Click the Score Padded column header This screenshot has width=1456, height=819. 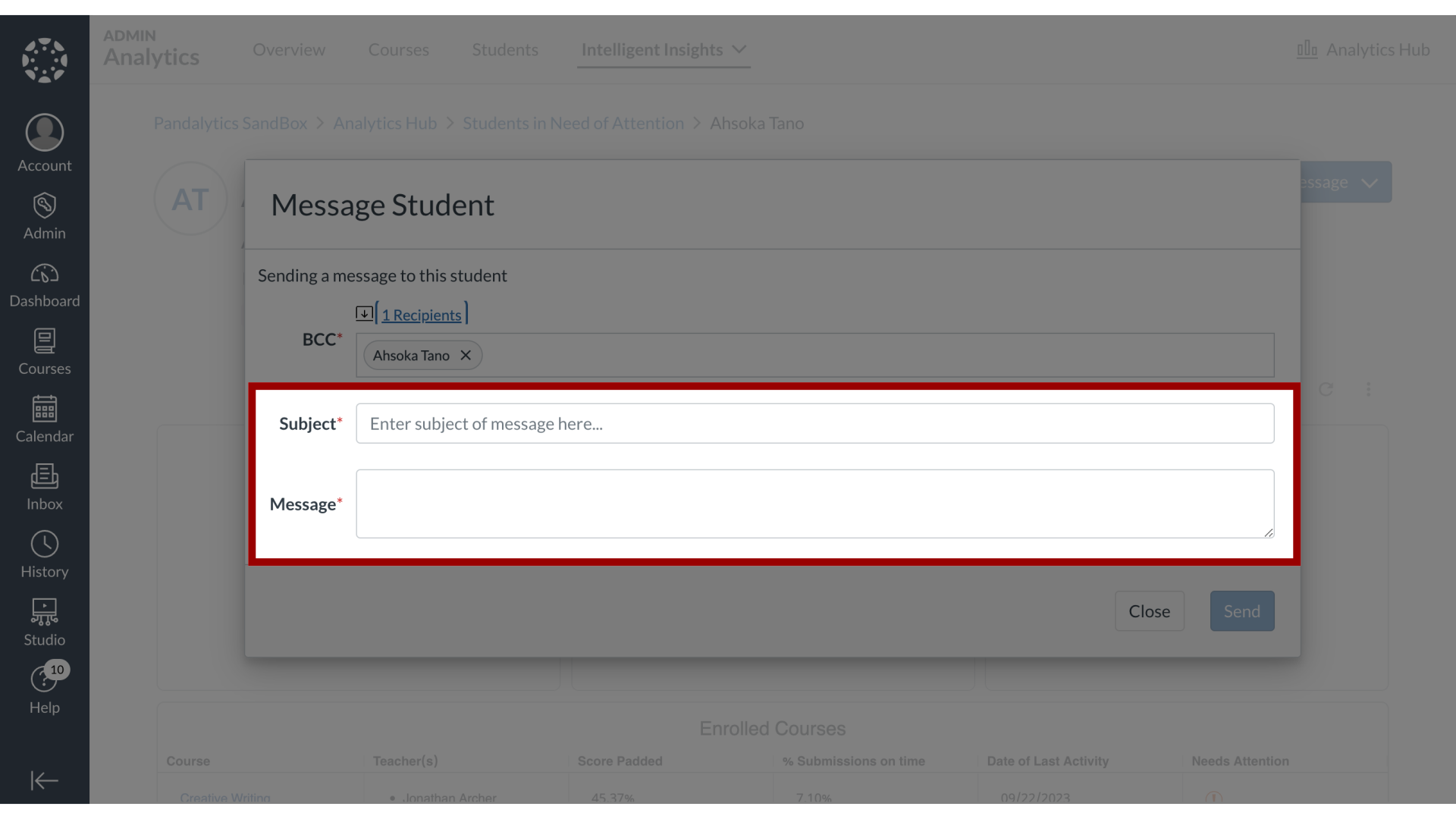click(620, 761)
